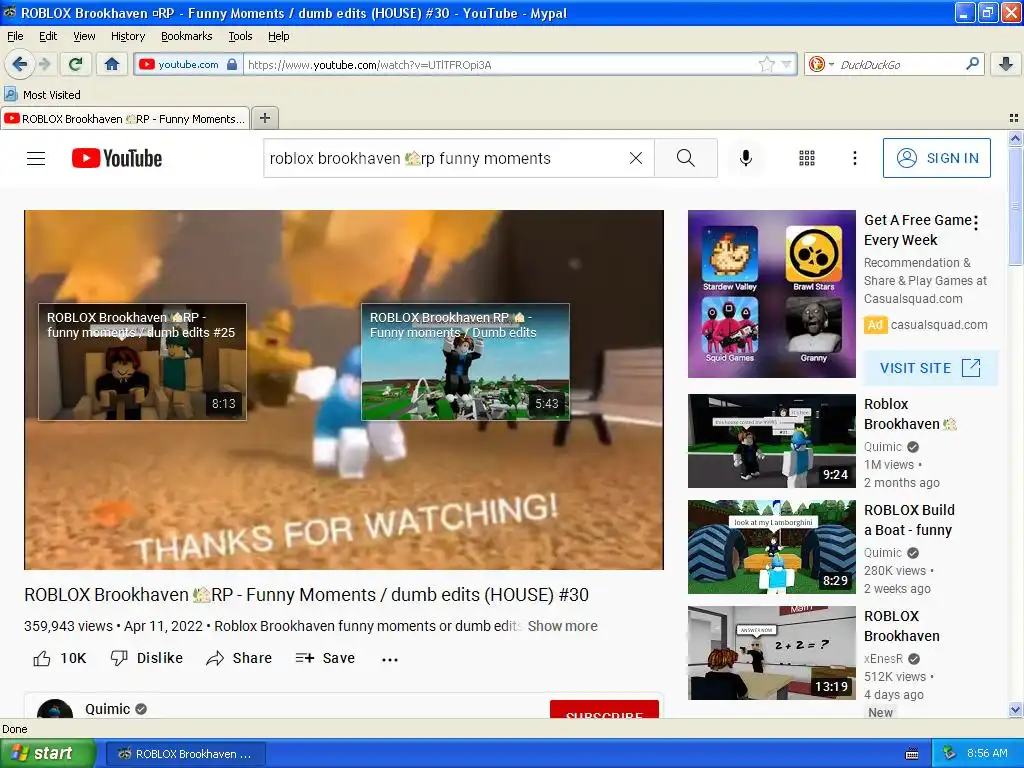Submit the YouTube search query

(686, 158)
